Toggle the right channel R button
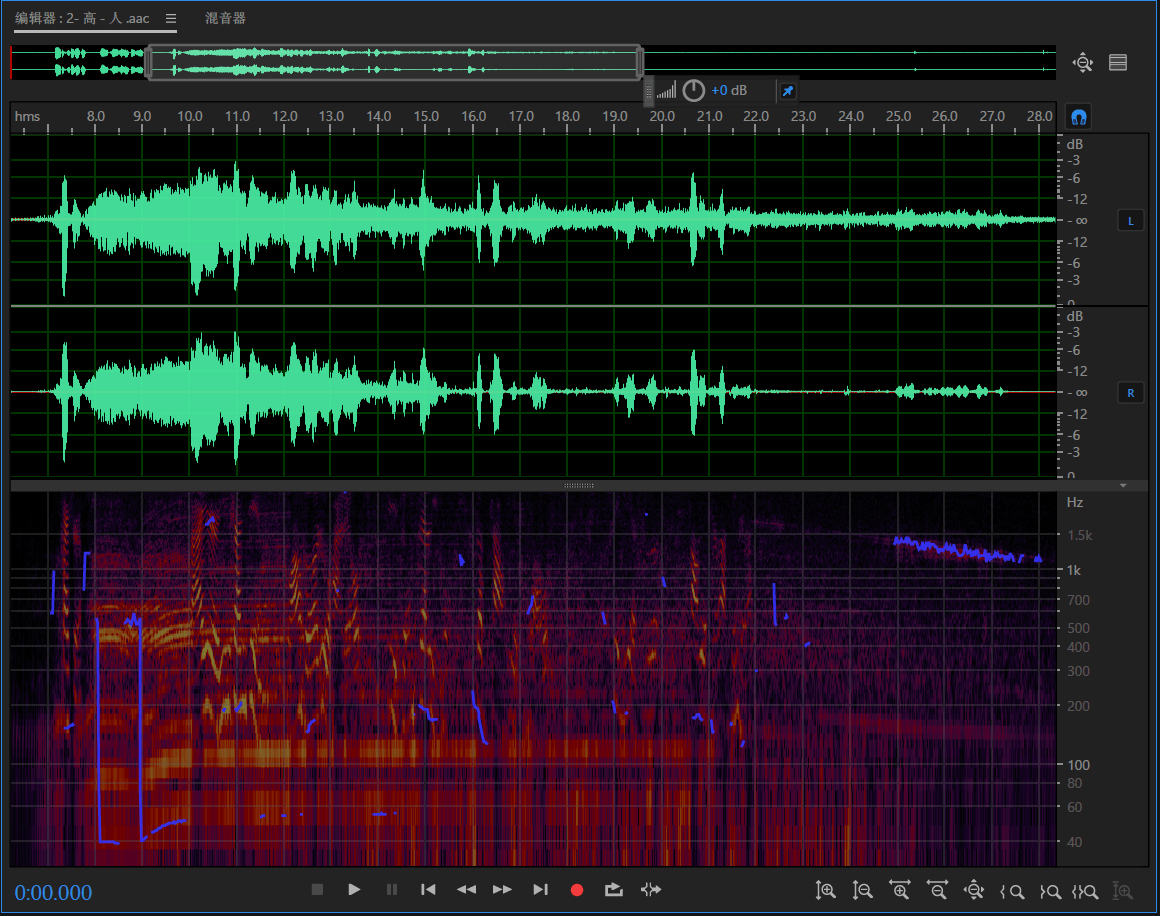The height and width of the screenshot is (916, 1160). tap(1130, 393)
